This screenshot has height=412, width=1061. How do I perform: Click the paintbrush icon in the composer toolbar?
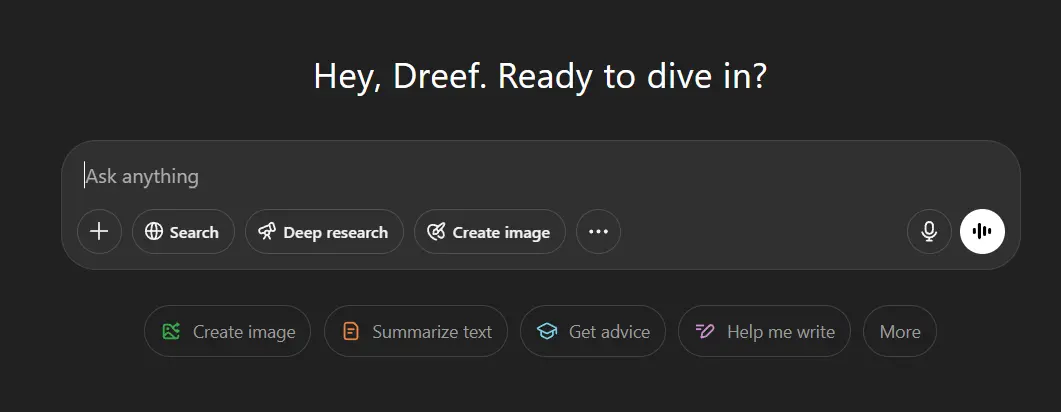[x=436, y=232]
